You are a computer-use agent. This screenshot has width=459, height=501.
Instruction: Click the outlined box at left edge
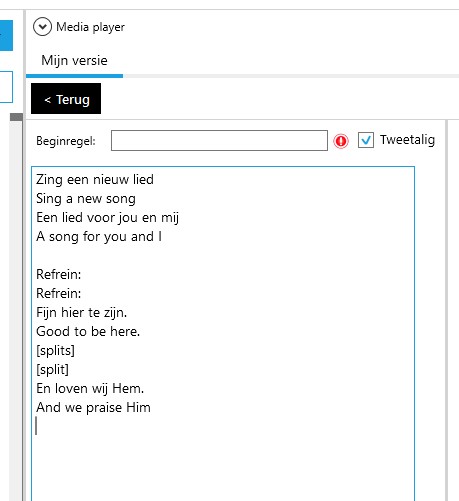tap(6, 87)
